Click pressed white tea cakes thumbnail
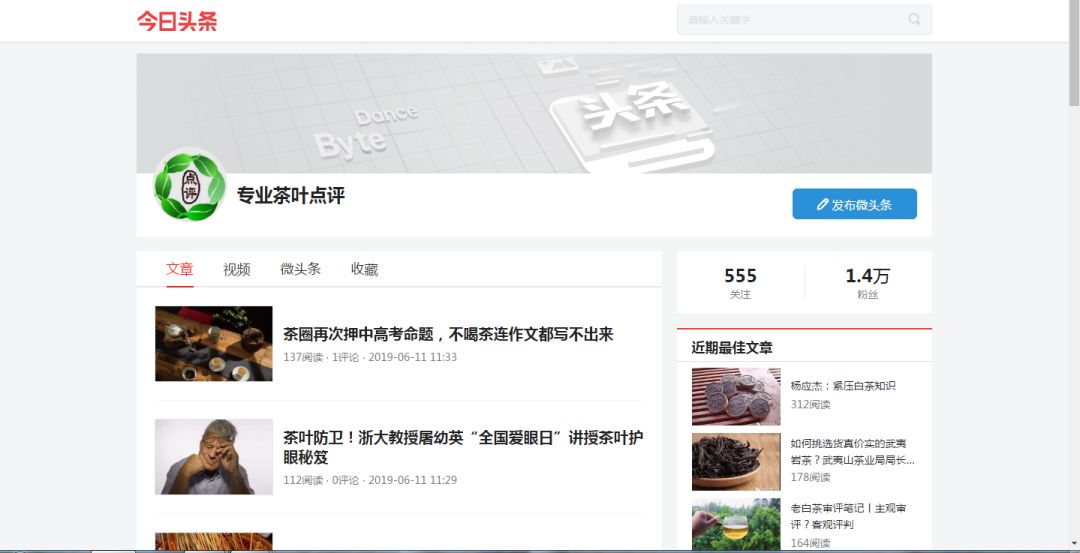 coord(736,397)
